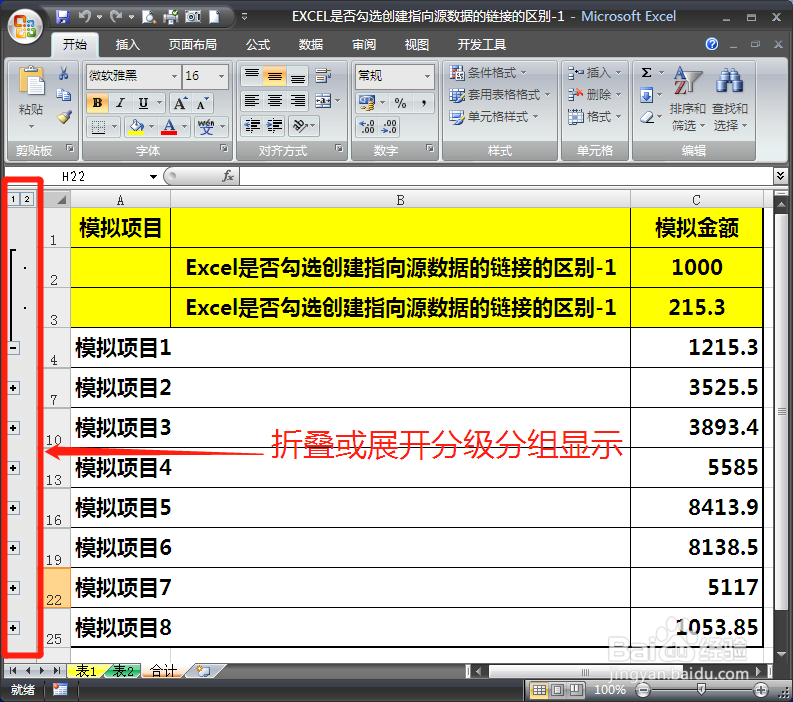793x702 pixels.
Task: Open the 公式 ribbon tab
Action: click(x=258, y=45)
